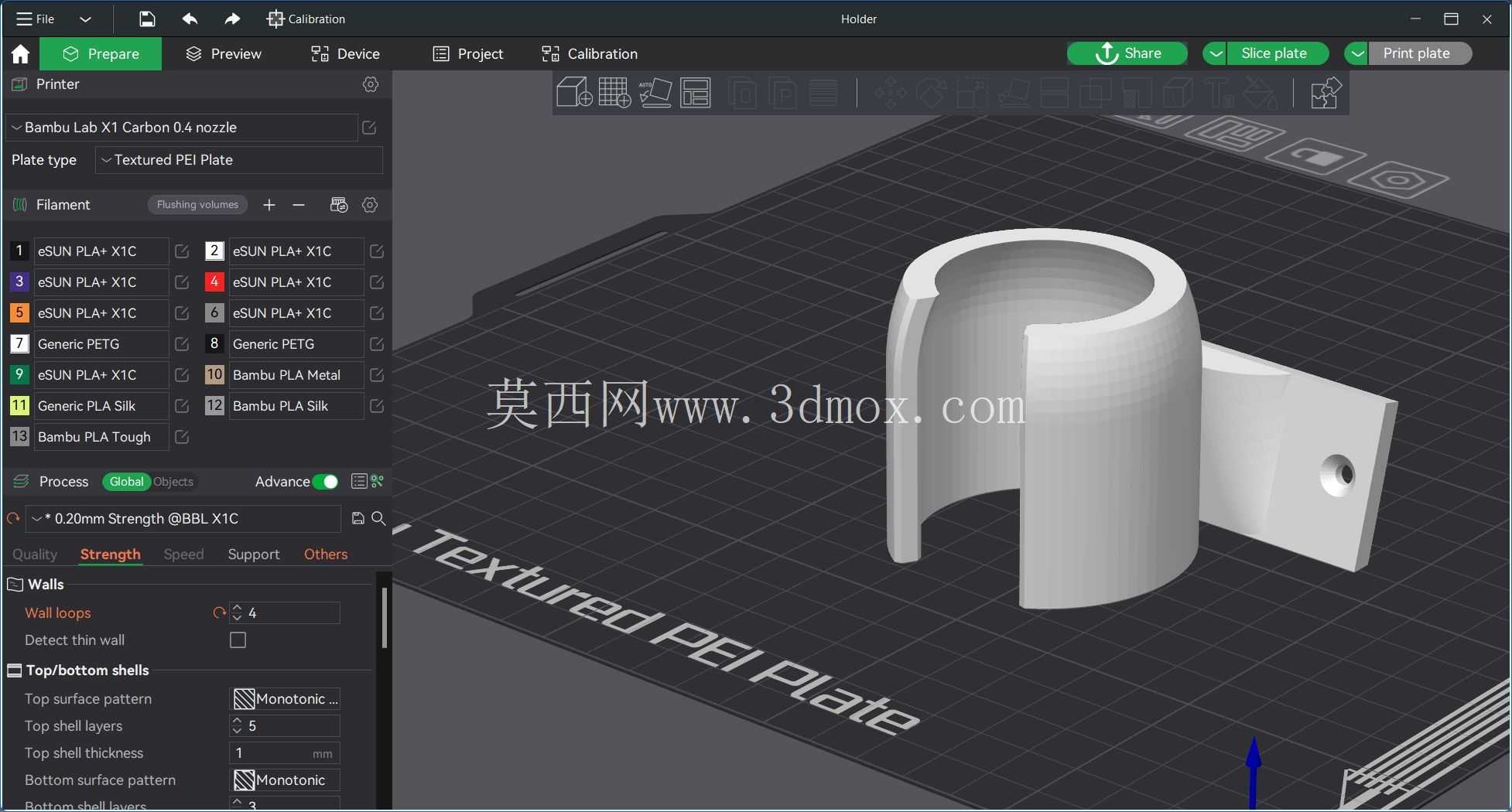Open printer settings gear icon
This screenshot has width=1512, height=812.
(371, 84)
